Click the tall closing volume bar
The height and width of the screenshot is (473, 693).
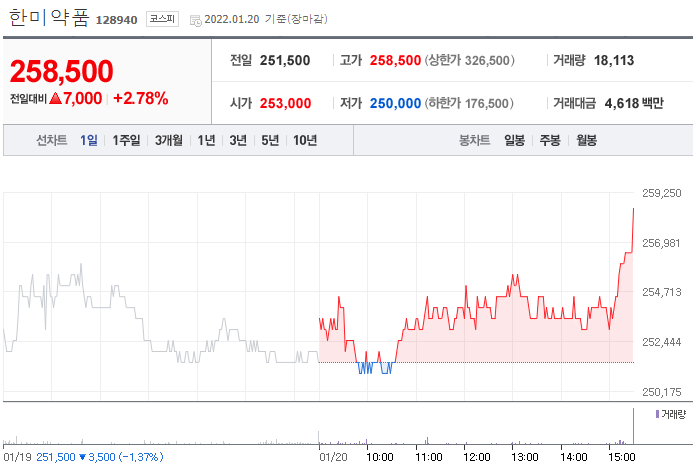633,426
